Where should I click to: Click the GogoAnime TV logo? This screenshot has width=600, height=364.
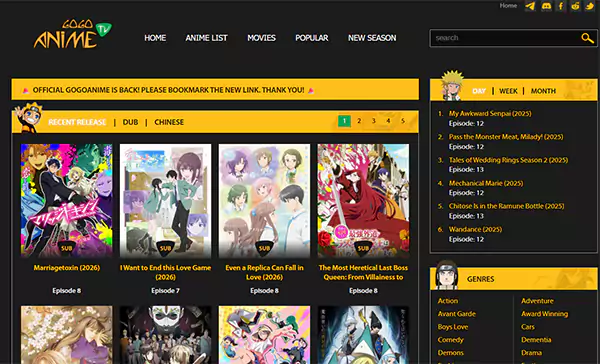tap(72, 34)
